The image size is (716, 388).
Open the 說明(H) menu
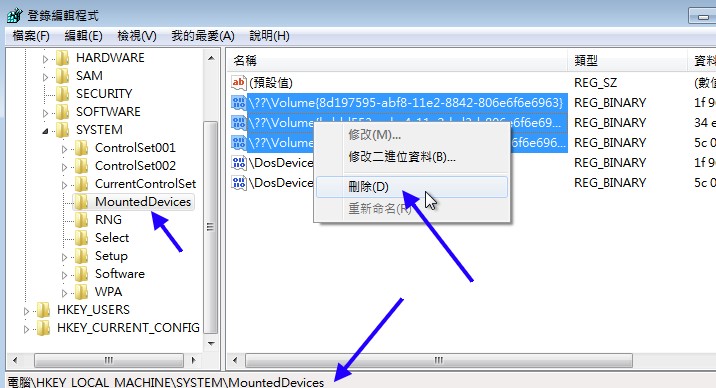269,36
